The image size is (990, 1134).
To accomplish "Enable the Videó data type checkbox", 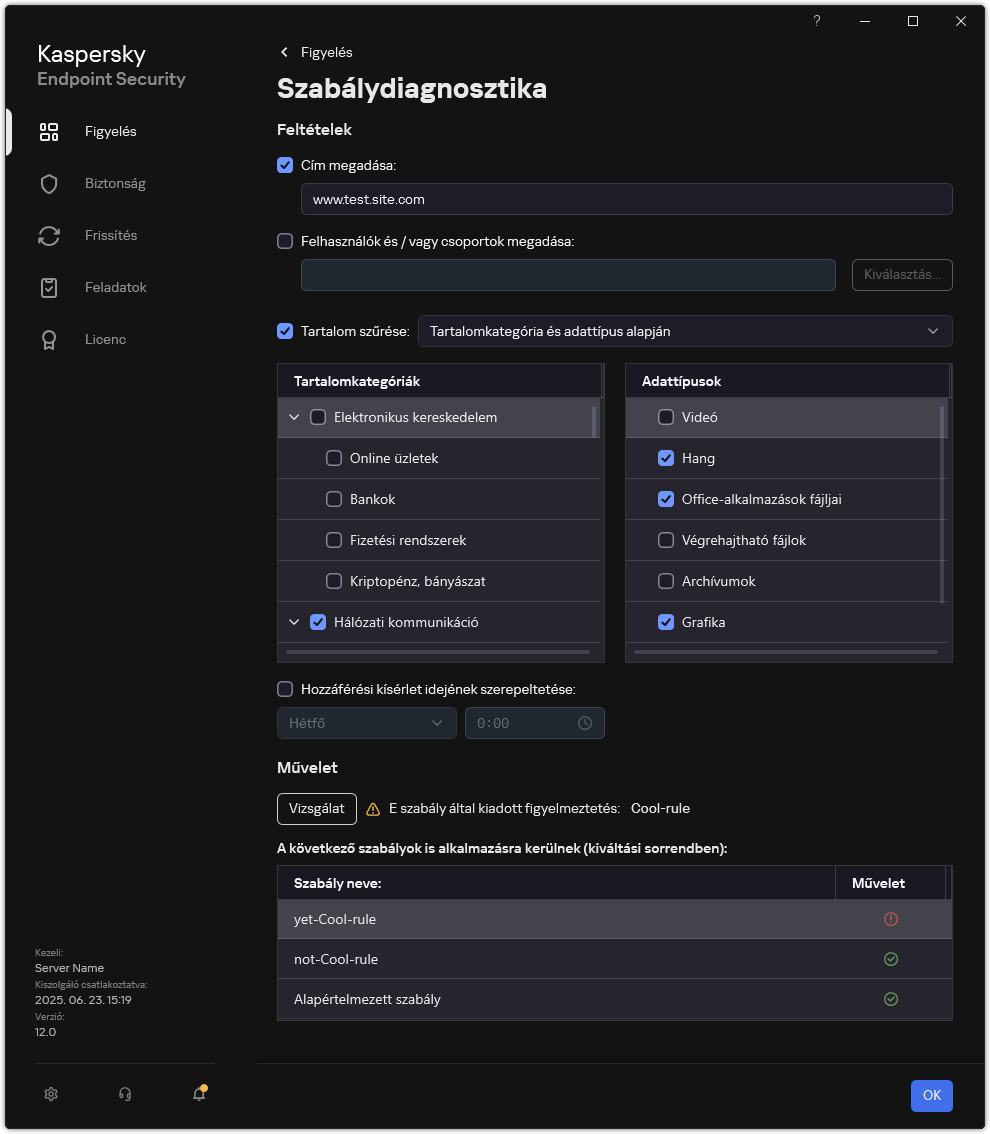I will coord(665,417).
